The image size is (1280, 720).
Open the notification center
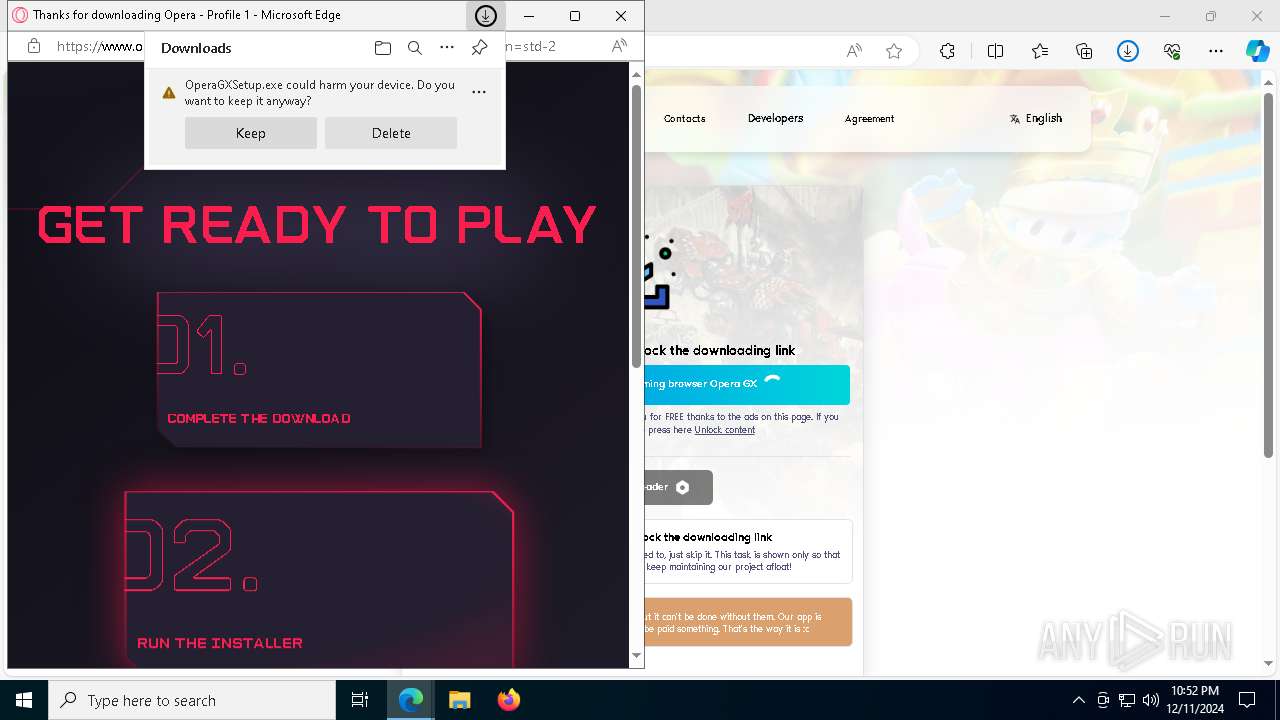(1247, 700)
